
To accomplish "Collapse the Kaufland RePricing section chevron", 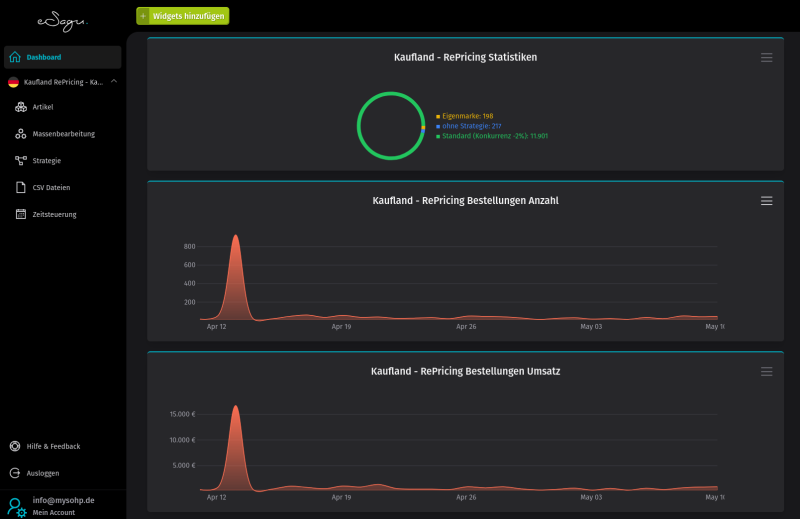I will click(114, 82).
